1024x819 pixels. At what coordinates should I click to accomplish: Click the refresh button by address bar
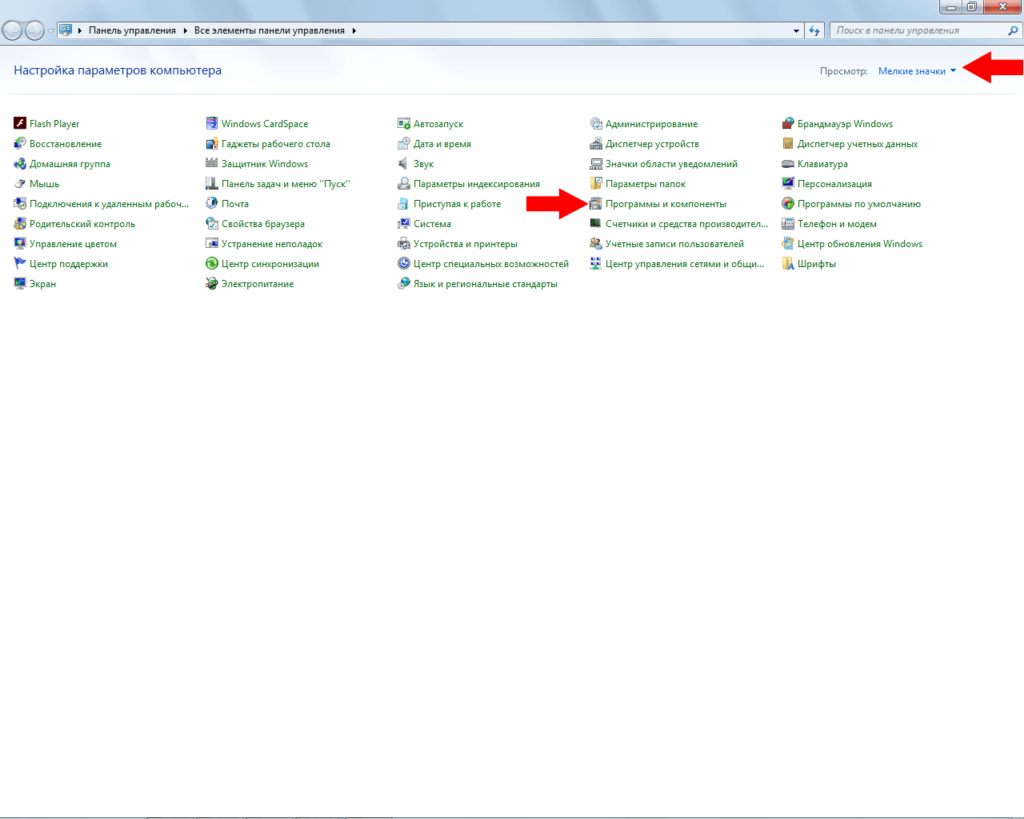[814, 30]
